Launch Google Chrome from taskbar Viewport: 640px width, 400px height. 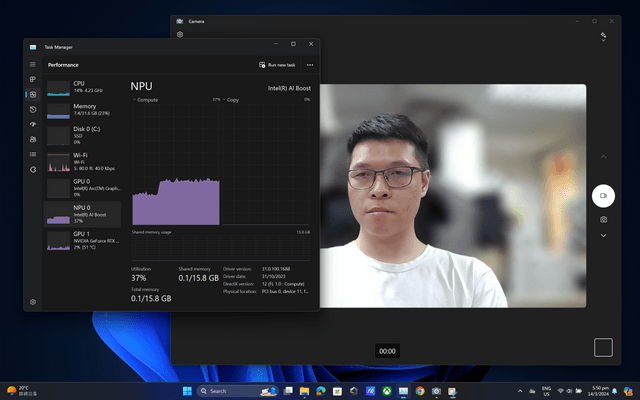click(x=420, y=391)
